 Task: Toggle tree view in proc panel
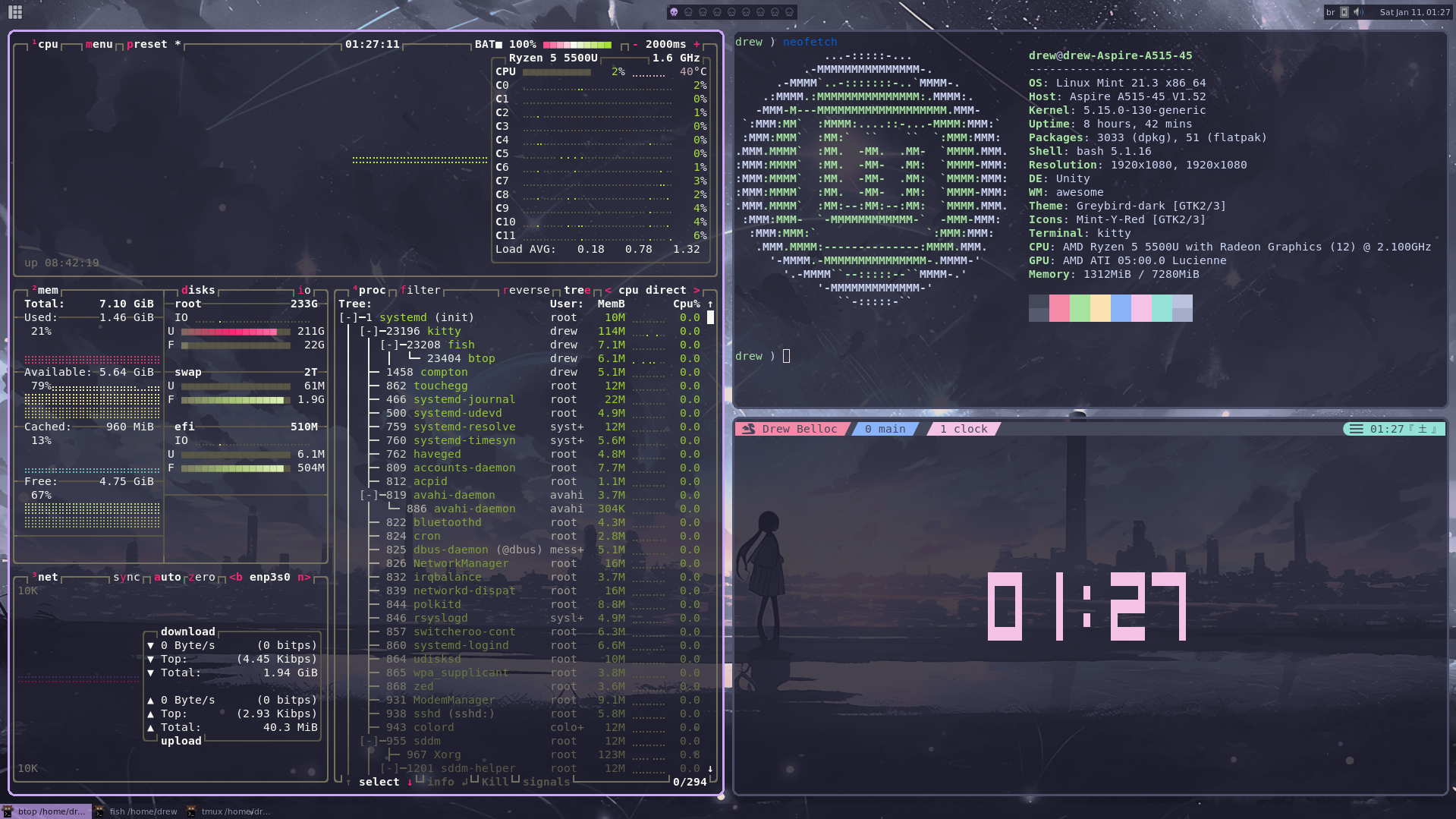[x=577, y=290]
